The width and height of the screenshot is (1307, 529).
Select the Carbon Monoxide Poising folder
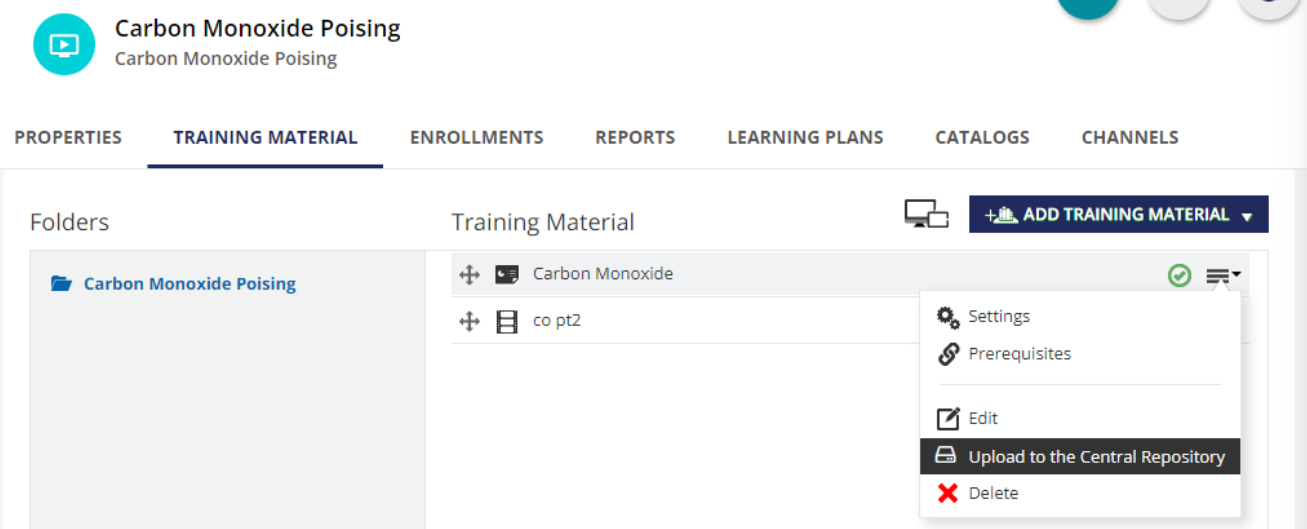190,284
